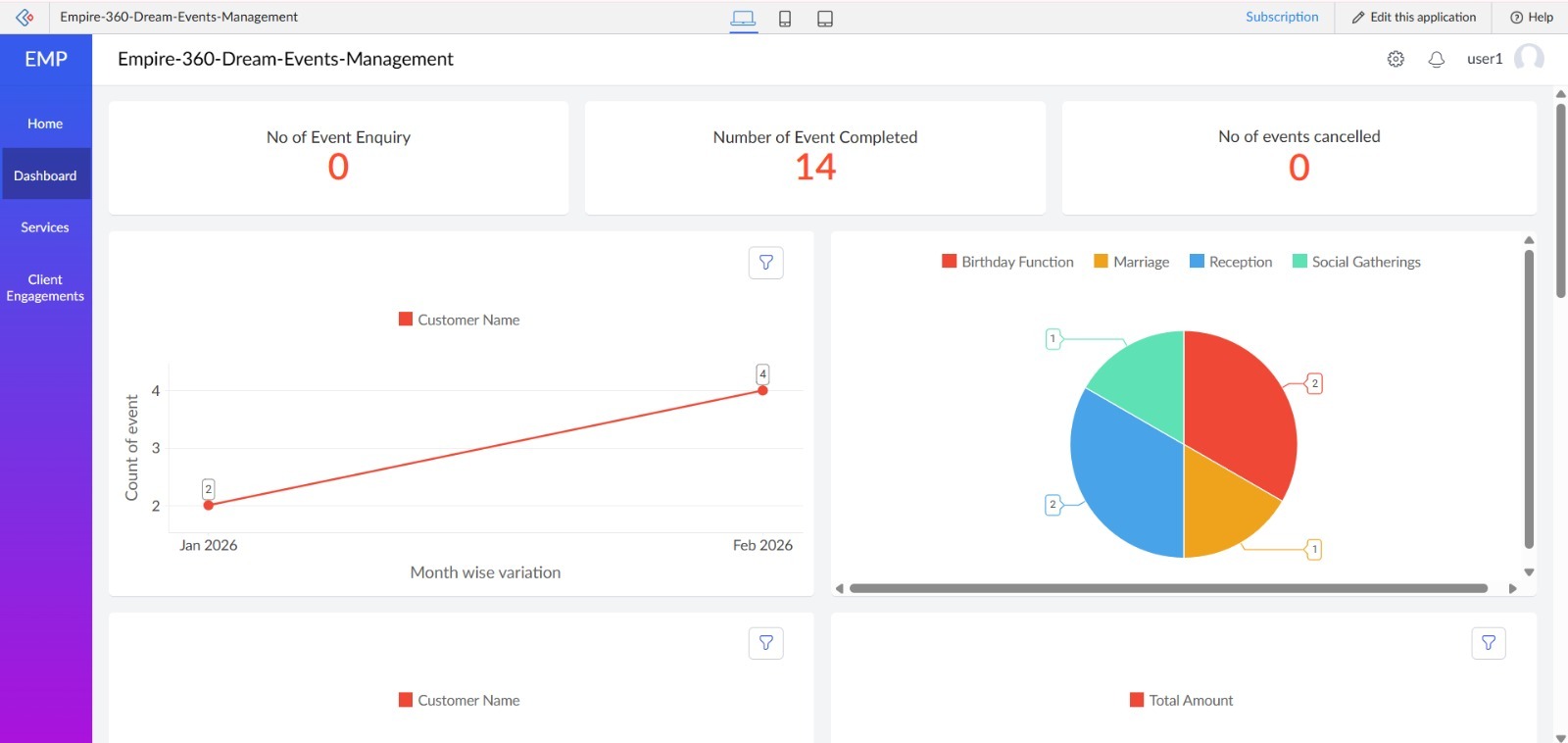
Task: Toggle Marriage legend series in pie chart
Action: coord(1132,262)
